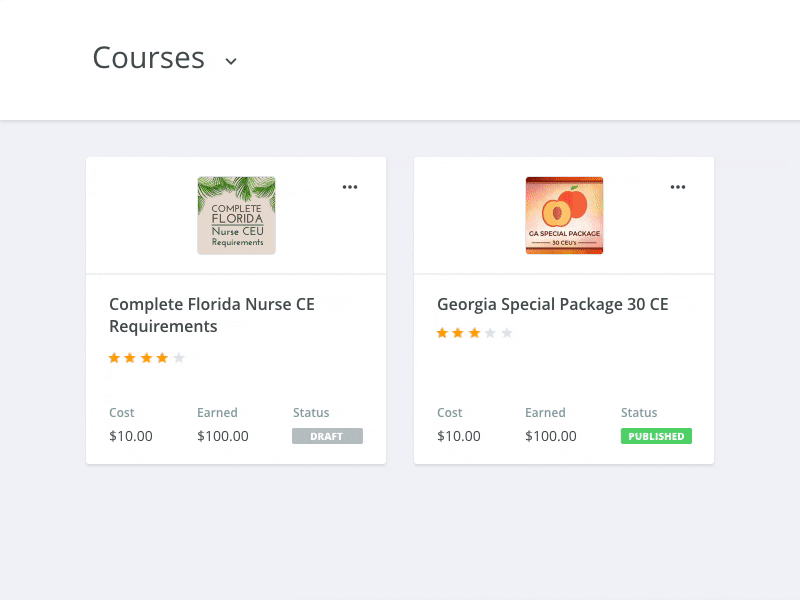Rate Florida course five stars
The height and width of the screenshot is (600, 800).
[179, 358]
